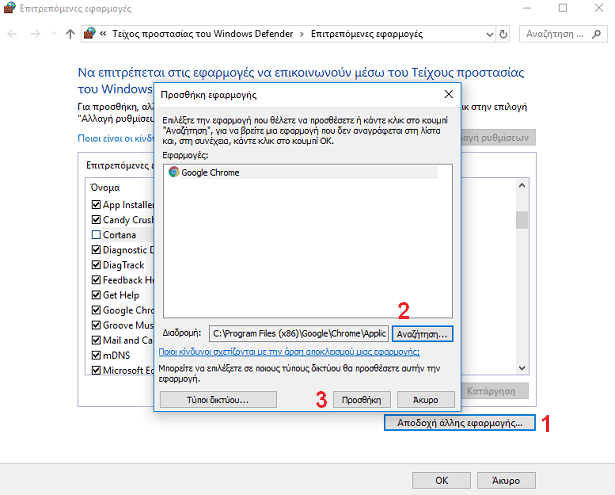Go back with the navigation back arrow
The height and width of the screenshot is (495, 615).
coord(12,34)
